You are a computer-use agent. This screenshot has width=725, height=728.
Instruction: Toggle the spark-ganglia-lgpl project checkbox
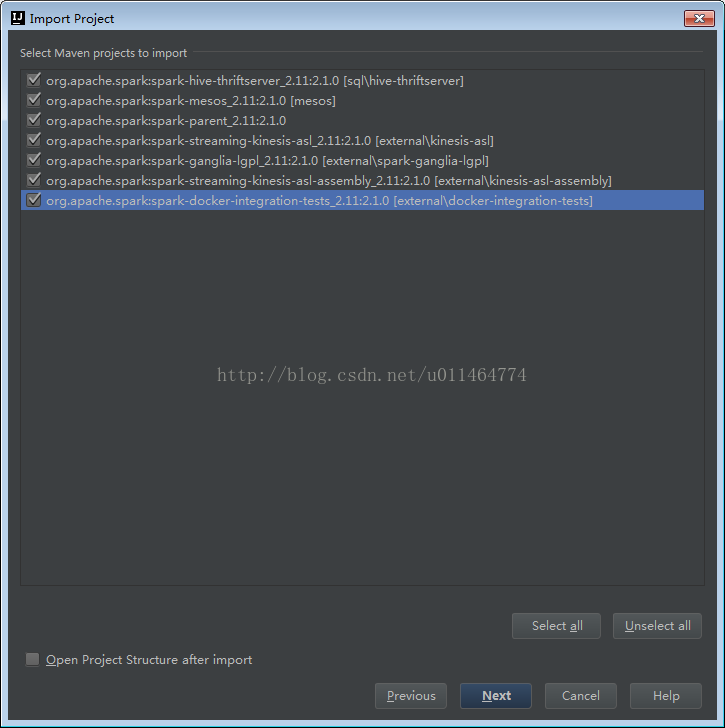34,160
